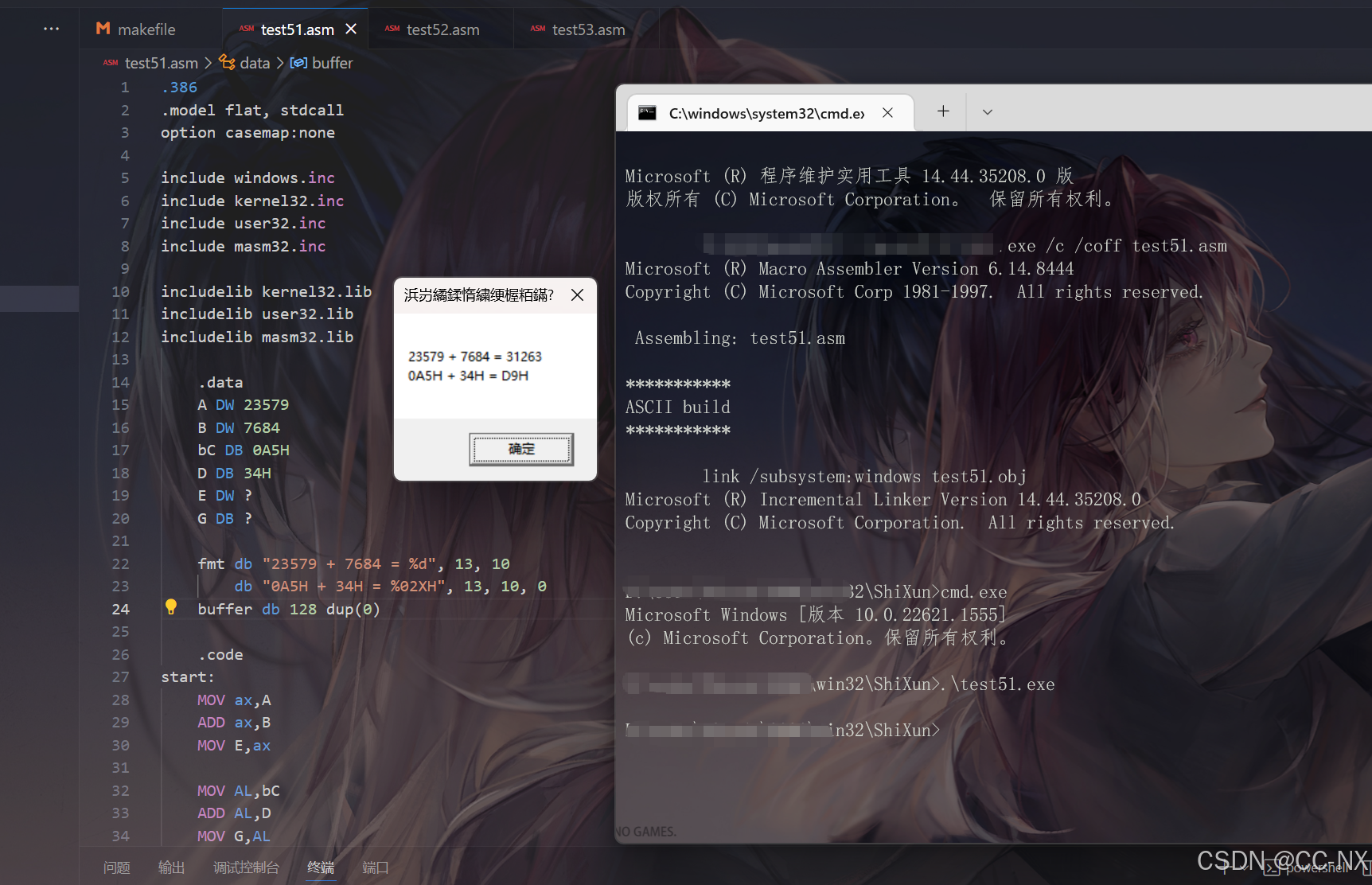Open the more actions ellipsis menu
The width and height of the screenshot is (1372, 885).
[x=52, y=29]
